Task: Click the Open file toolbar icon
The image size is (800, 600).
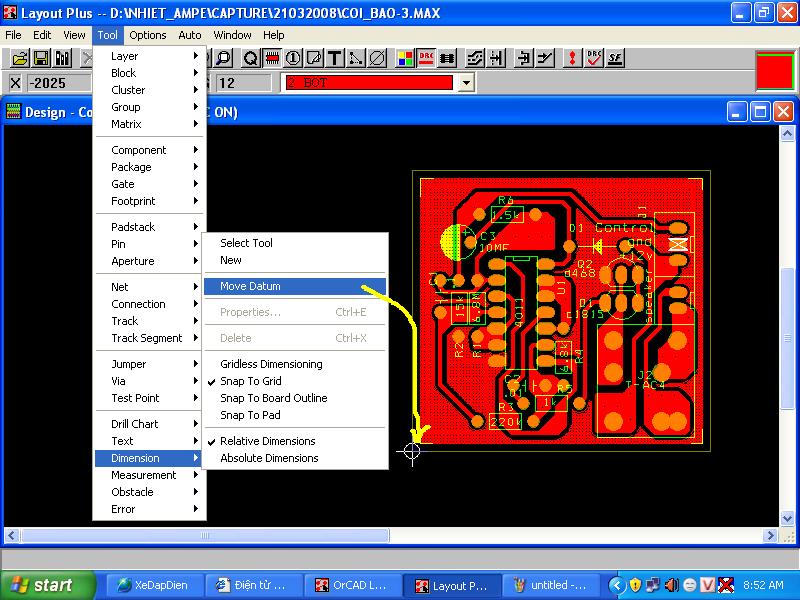Action: [x=19, y=58]
